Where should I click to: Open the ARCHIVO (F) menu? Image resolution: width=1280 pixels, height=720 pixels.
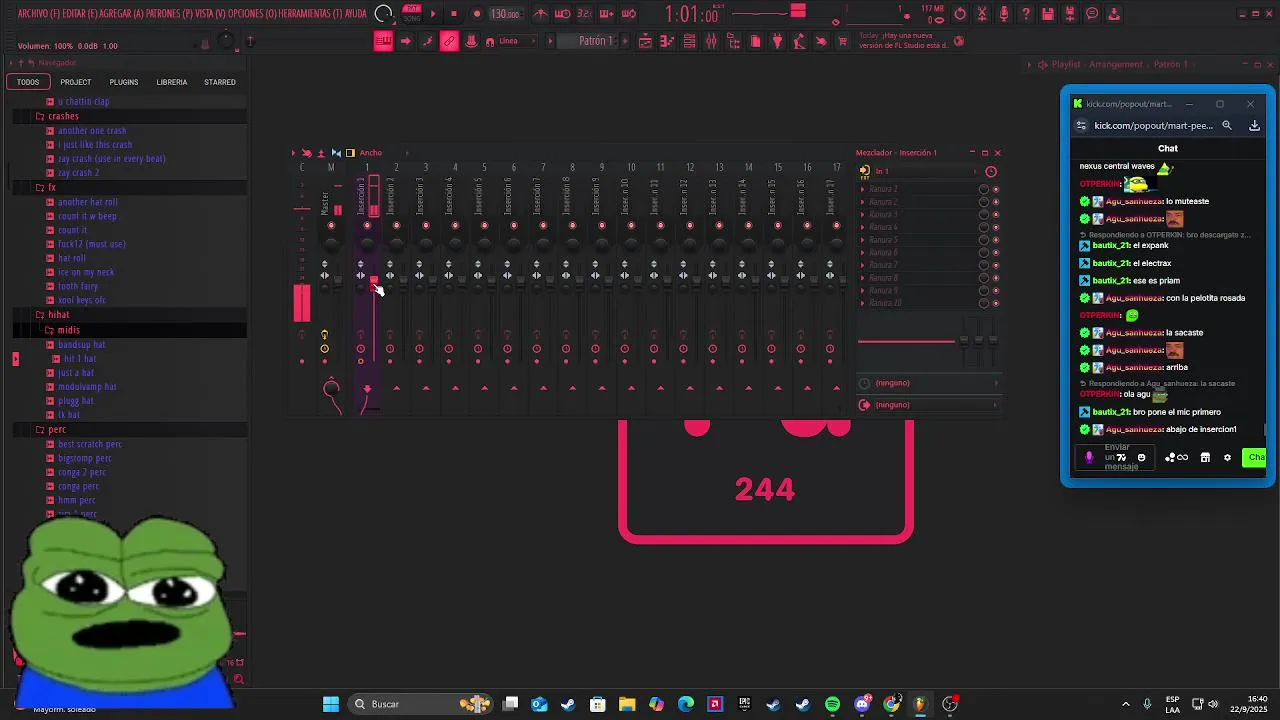[39, 14]
